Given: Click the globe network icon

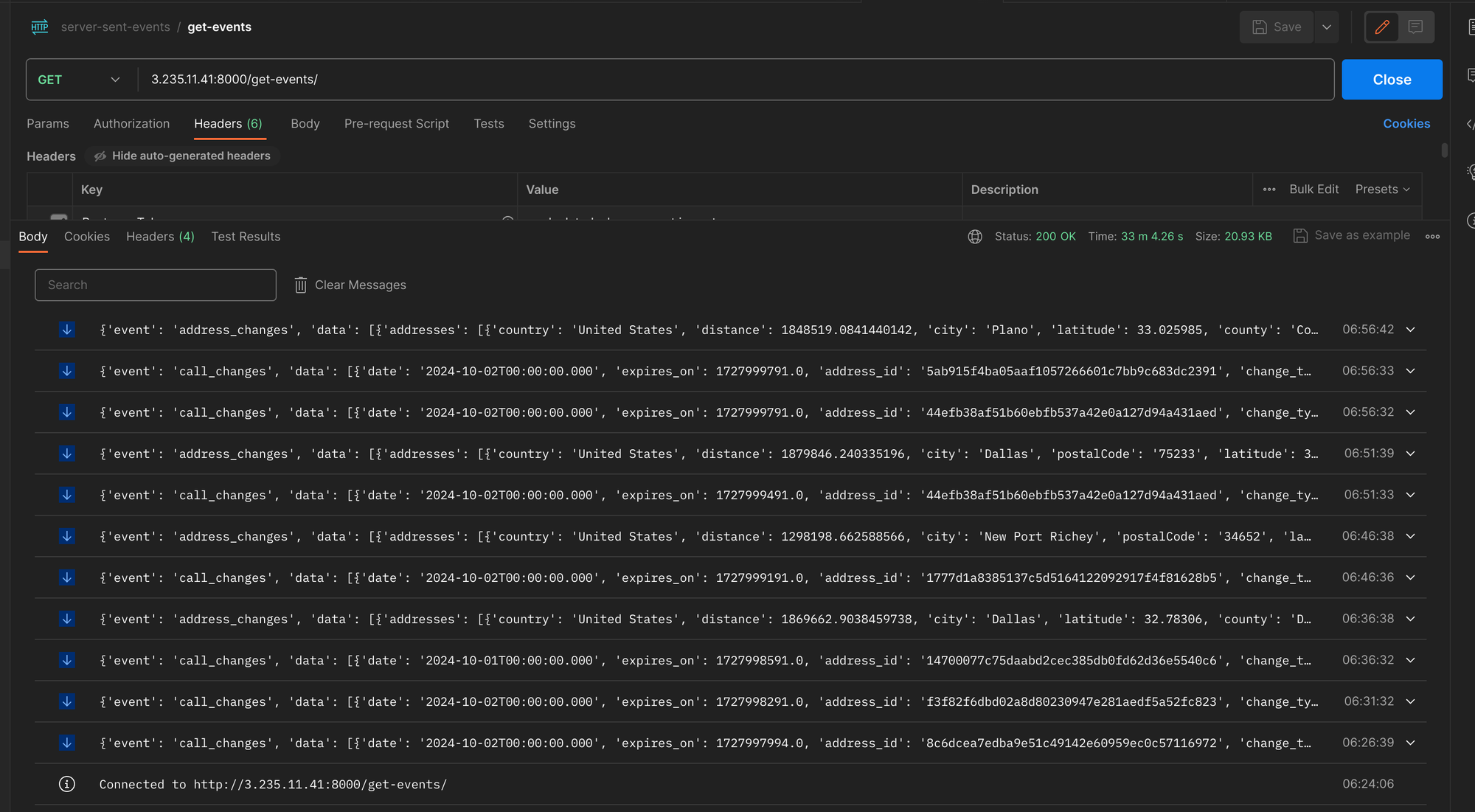Looking at the screenshot, I should point(975,237).
